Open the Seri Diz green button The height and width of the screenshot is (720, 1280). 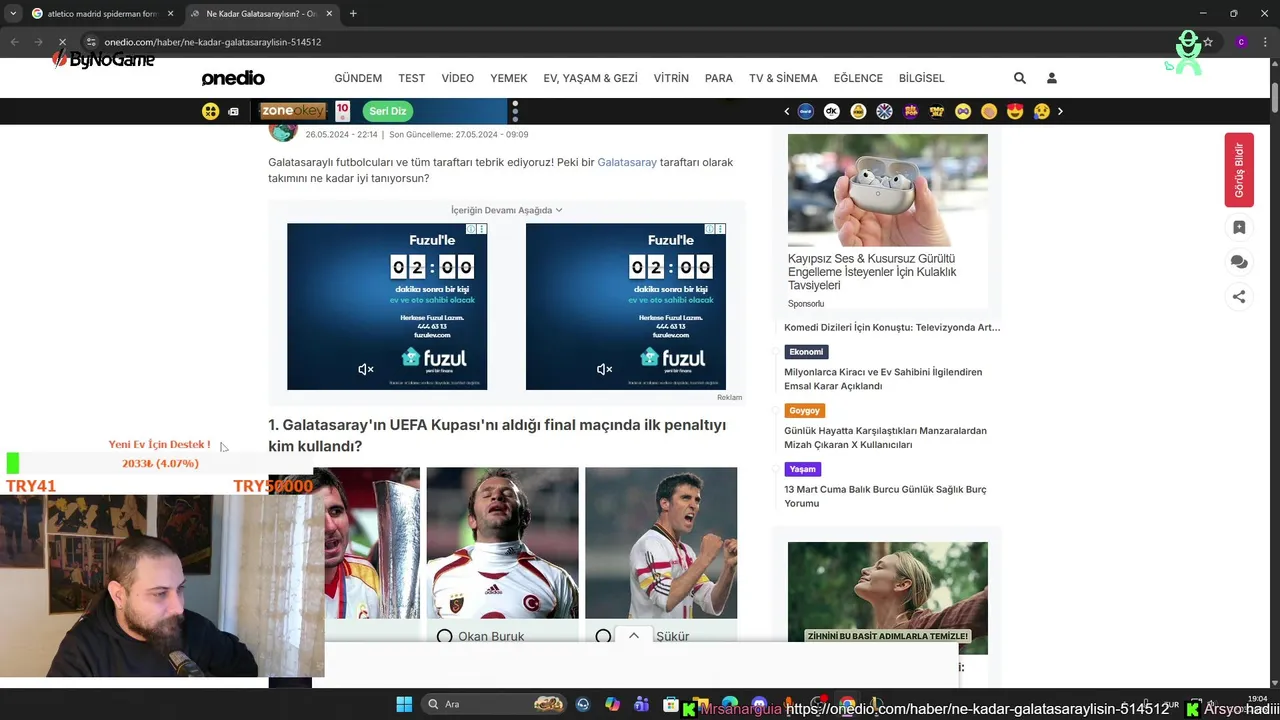tap(387, 111)
